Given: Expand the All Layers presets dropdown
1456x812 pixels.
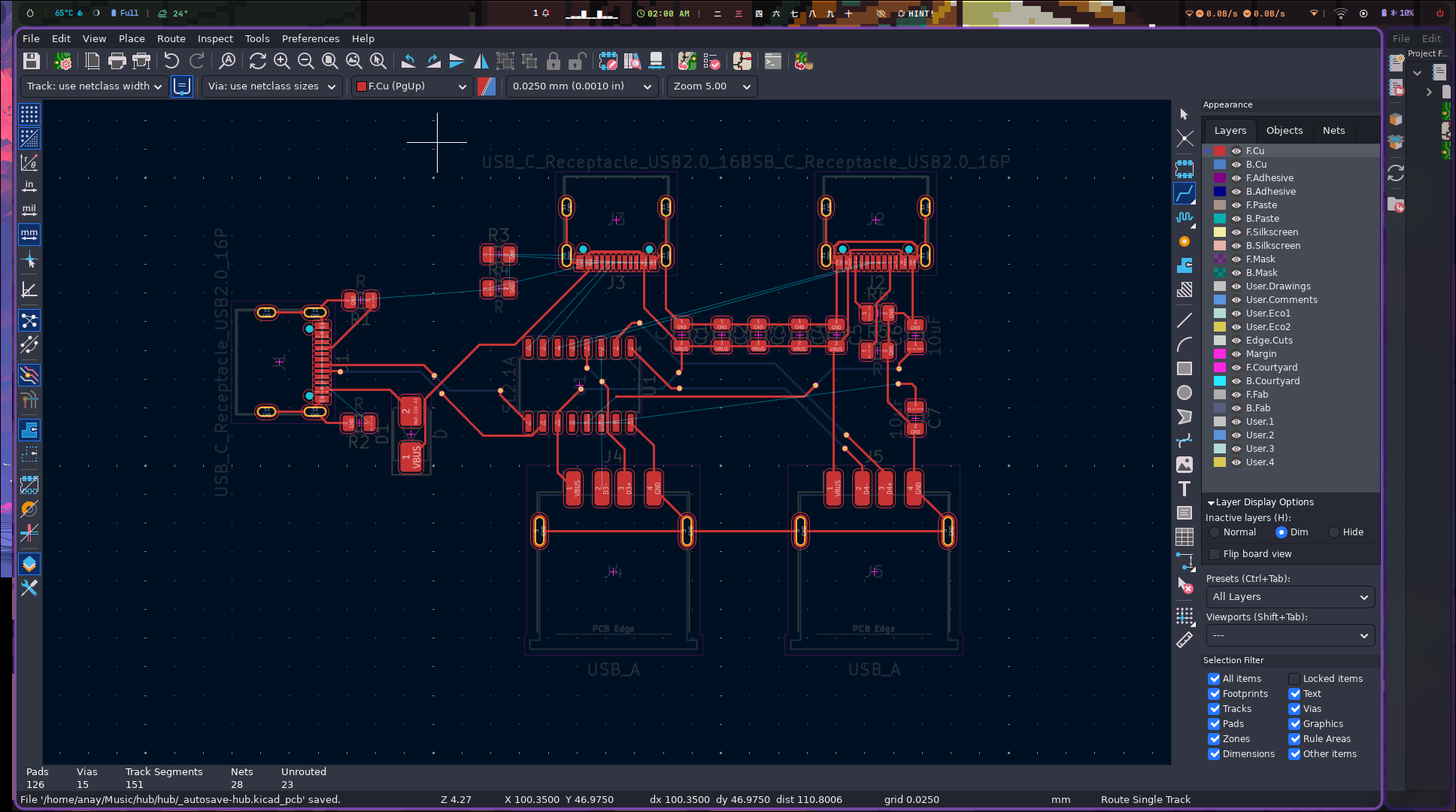Looking at the screenshot, I should click(x=1290, y=597).
